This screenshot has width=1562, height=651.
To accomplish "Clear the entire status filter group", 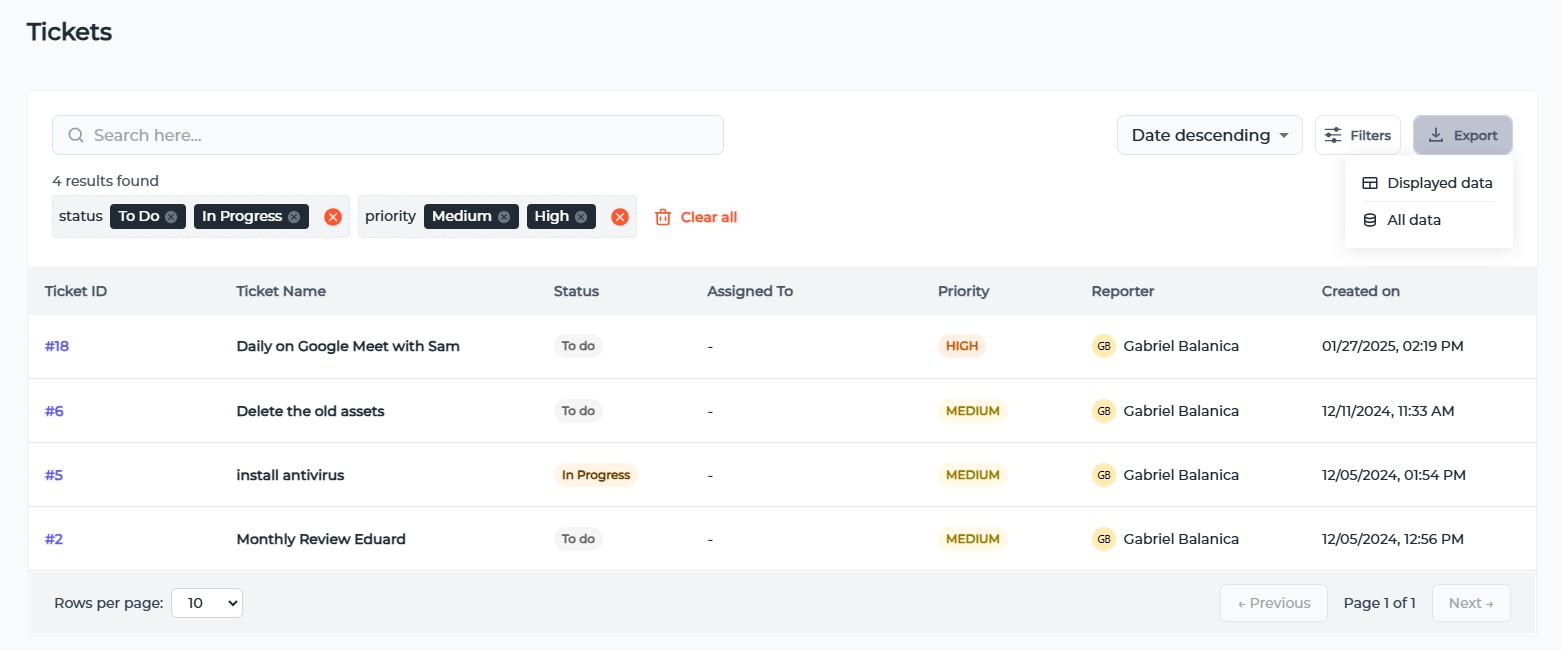I will click(333, 217).
